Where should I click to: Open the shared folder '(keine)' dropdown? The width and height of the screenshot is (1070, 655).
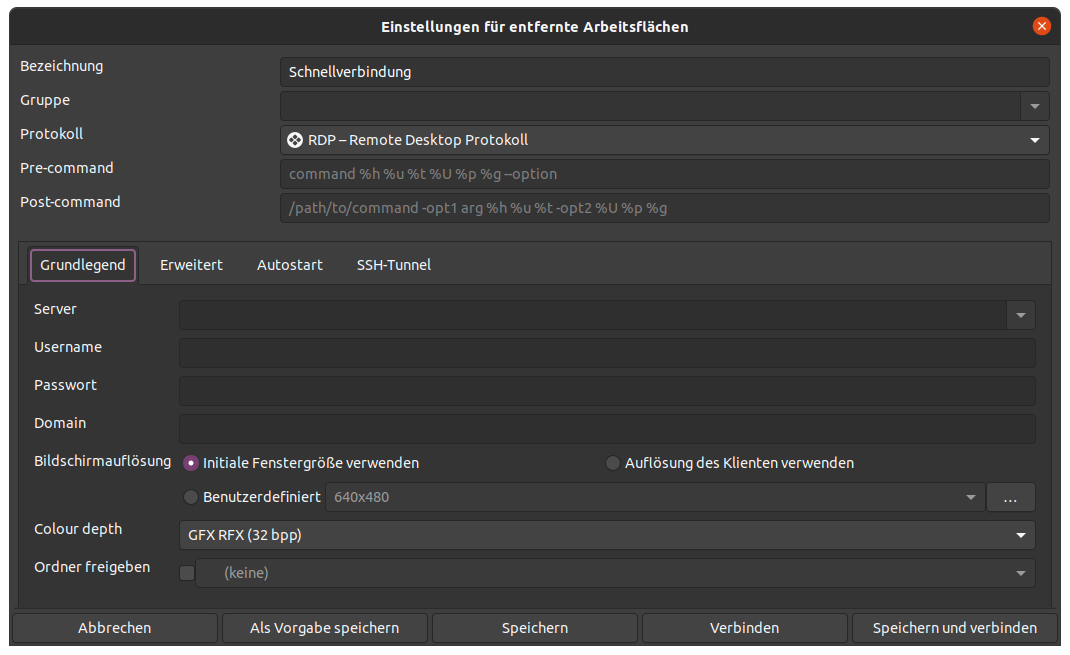[615, 573]
